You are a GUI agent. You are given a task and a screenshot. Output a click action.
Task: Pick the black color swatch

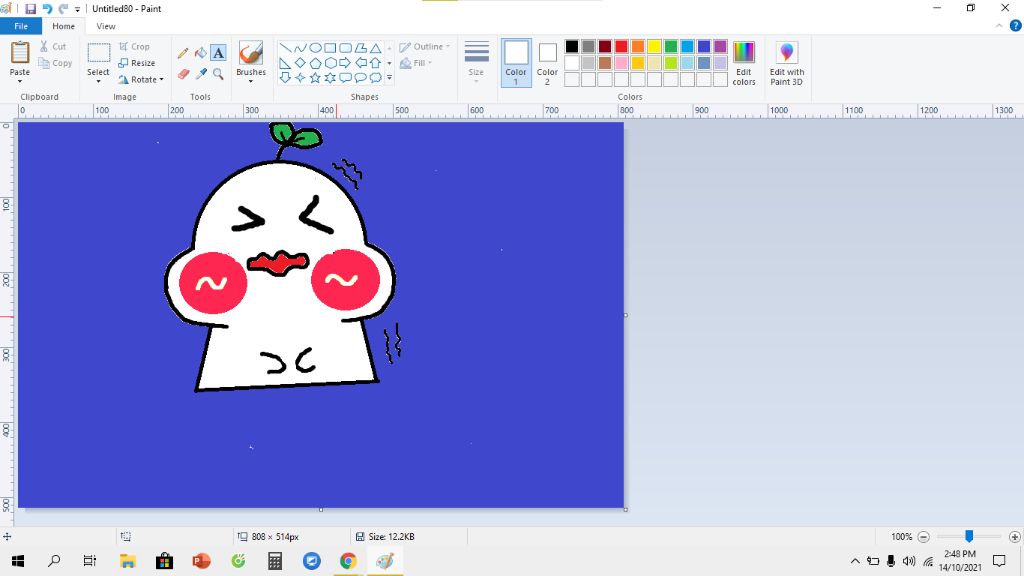(572, 46)
